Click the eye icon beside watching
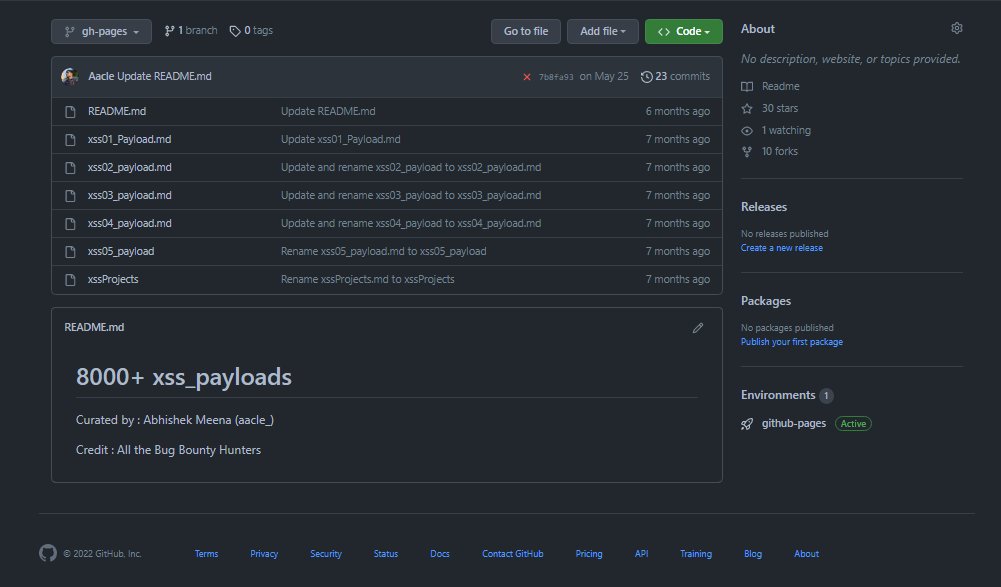The image size is (1001, 587). pyautogui.click(x=747, y=131)
